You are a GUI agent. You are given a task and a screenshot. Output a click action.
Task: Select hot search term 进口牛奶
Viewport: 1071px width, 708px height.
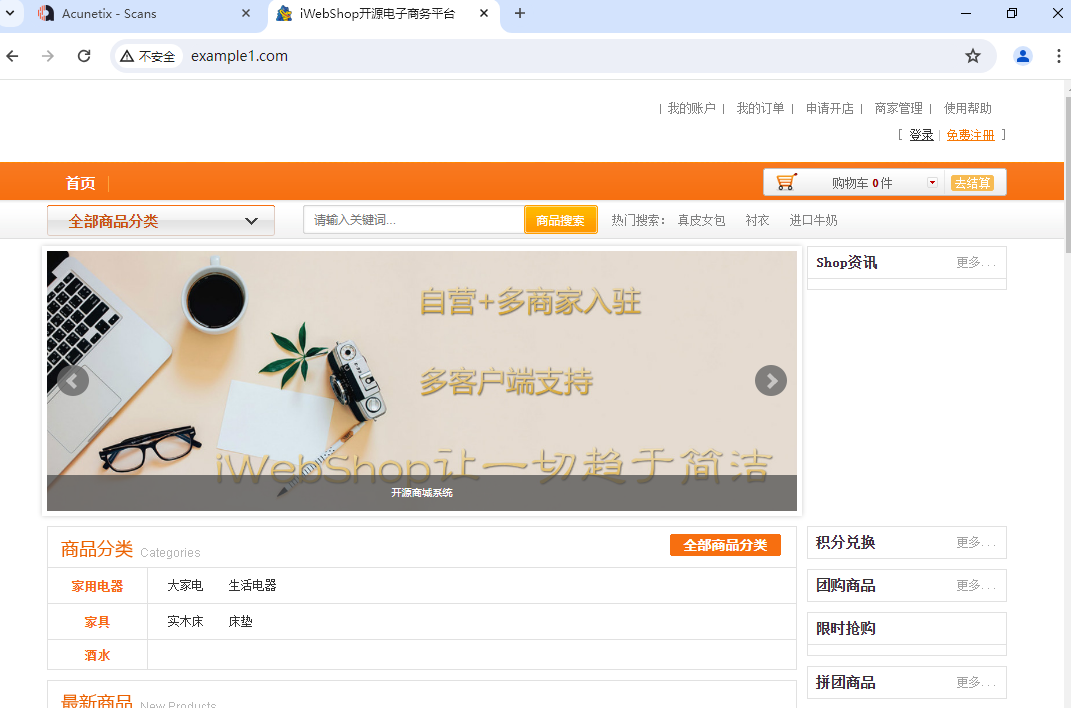813,221
